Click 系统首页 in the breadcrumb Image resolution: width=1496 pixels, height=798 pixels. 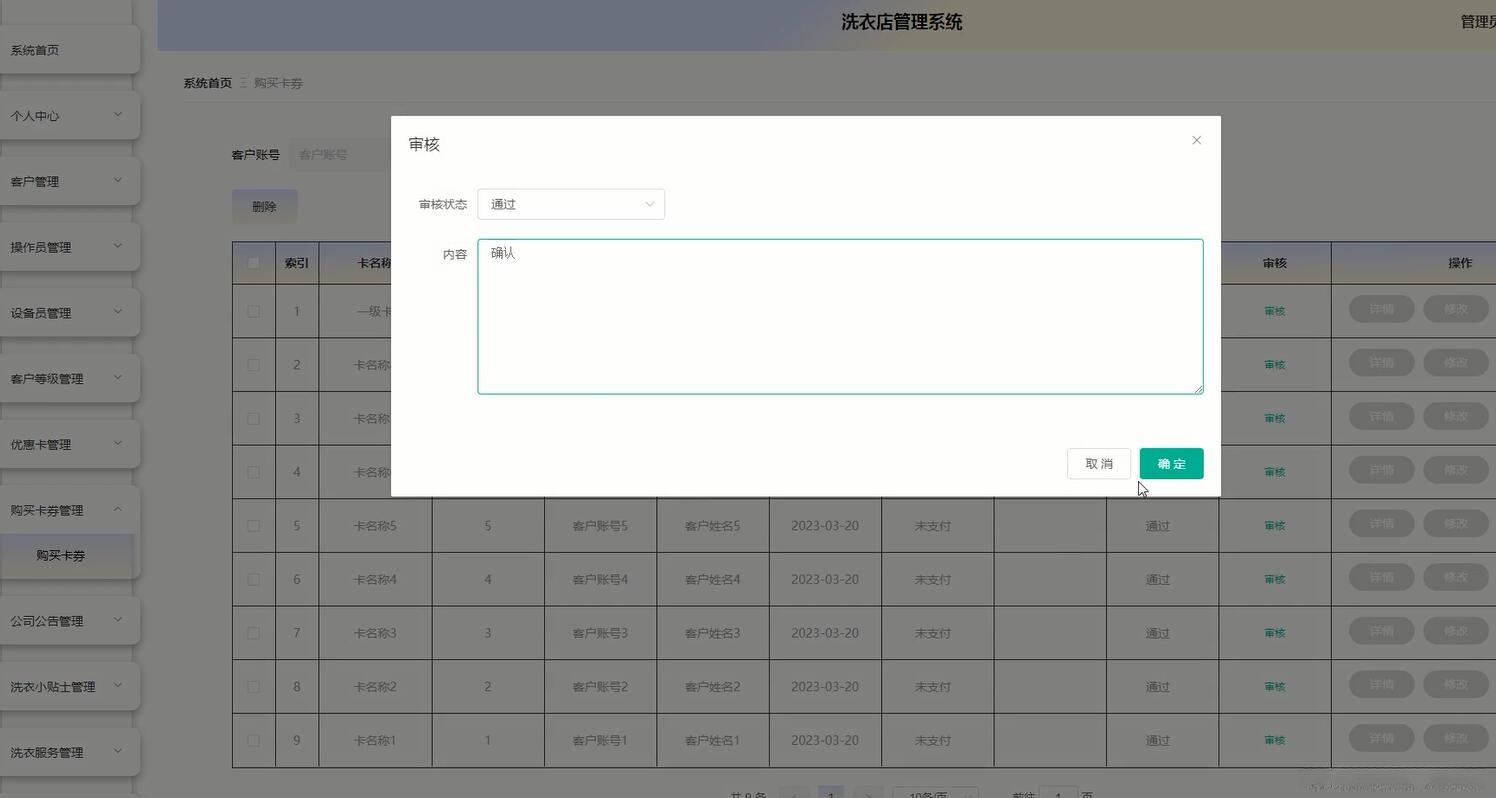point(207,83)
